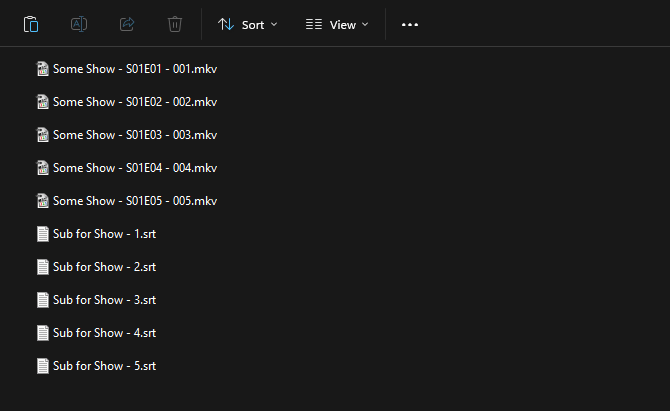Click the text file icon of Sub for Show - 1.srt
This screenshot has height=411, width=670.
[x=42, y=234]
